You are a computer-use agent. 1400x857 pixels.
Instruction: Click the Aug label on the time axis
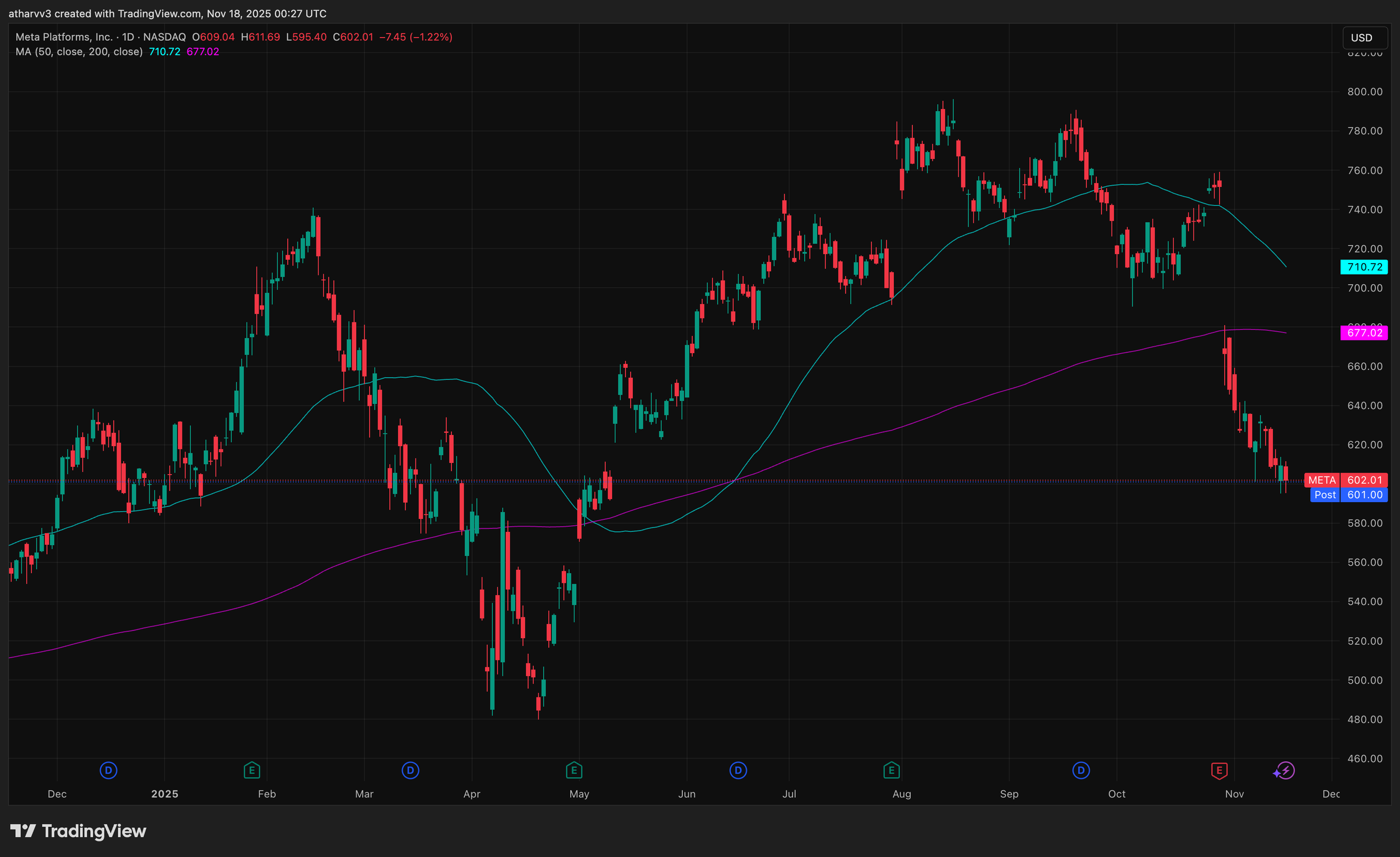click(x=902, y=794)
